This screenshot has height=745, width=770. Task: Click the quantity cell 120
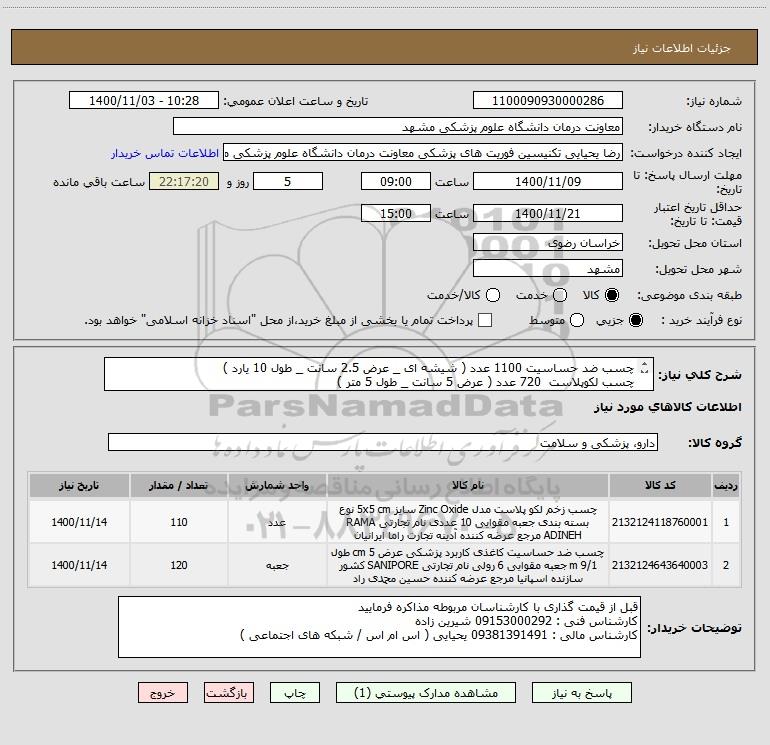tap(179, 565)
